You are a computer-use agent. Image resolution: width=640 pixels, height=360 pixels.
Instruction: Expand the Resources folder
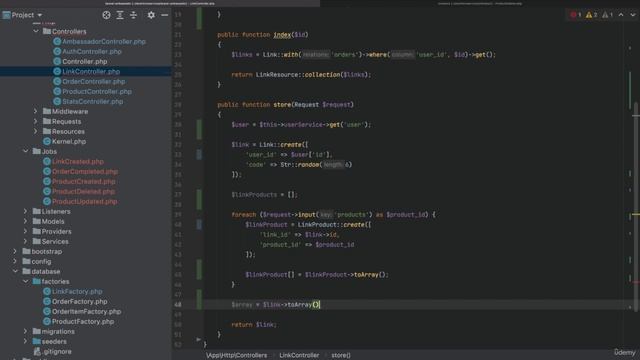coord(36,131)
